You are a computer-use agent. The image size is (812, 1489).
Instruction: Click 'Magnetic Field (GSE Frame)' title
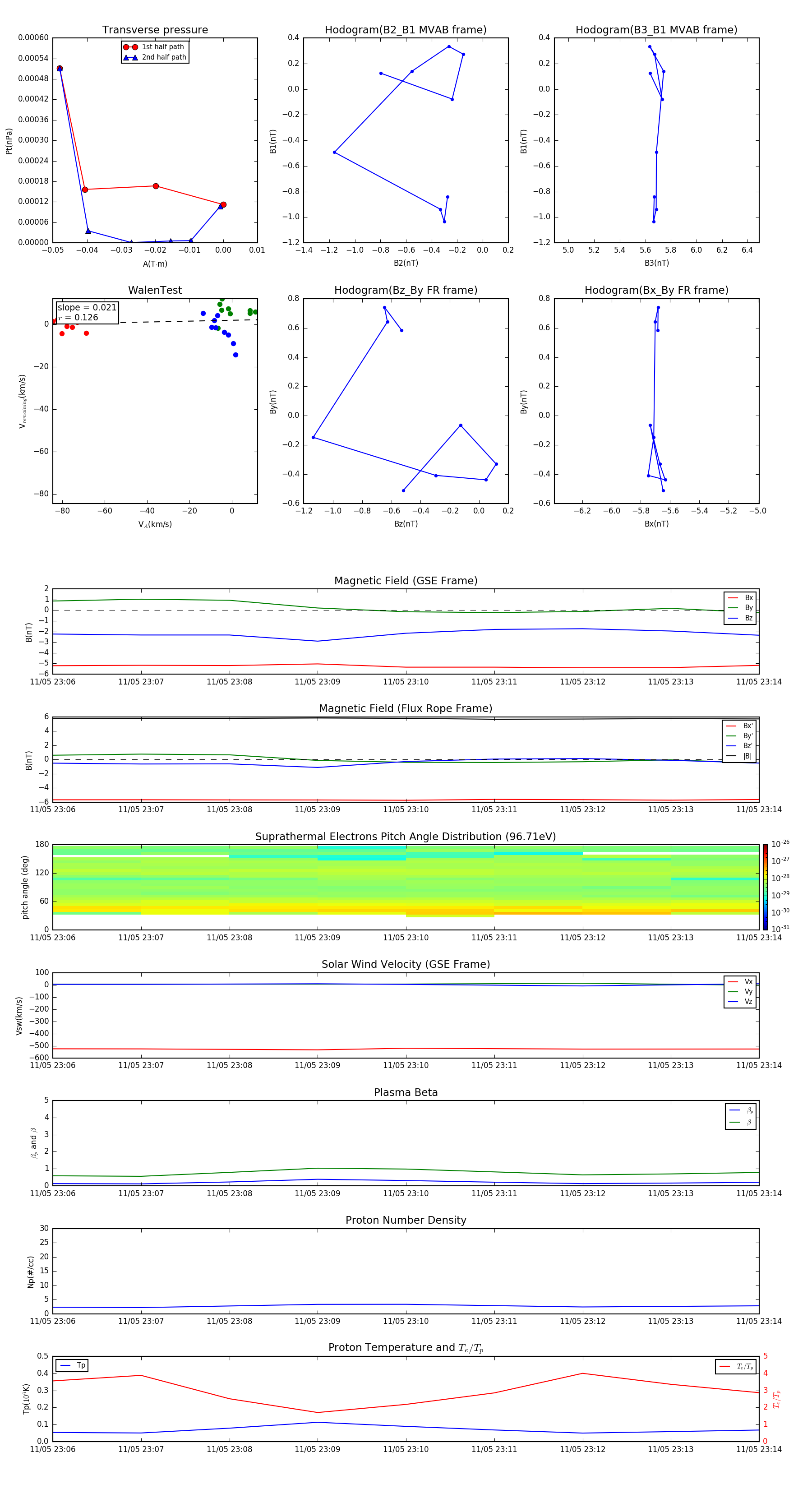[x=406, y=581]
